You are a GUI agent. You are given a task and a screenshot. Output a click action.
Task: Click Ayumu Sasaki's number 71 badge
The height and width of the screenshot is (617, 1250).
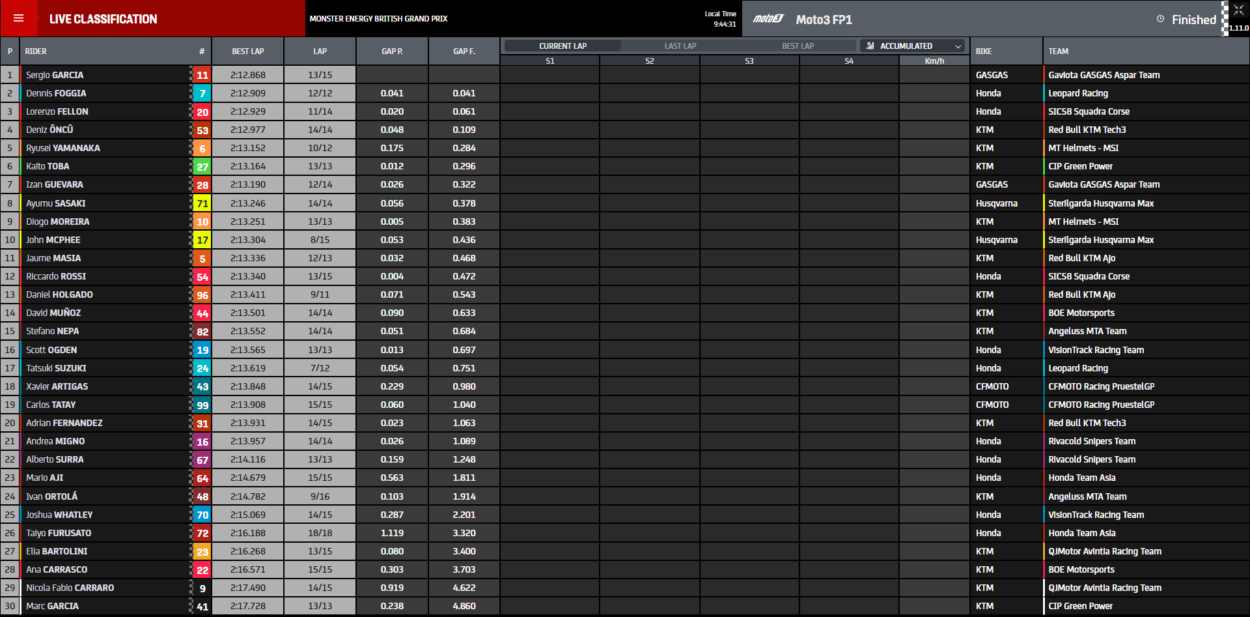tap(202, 203)
